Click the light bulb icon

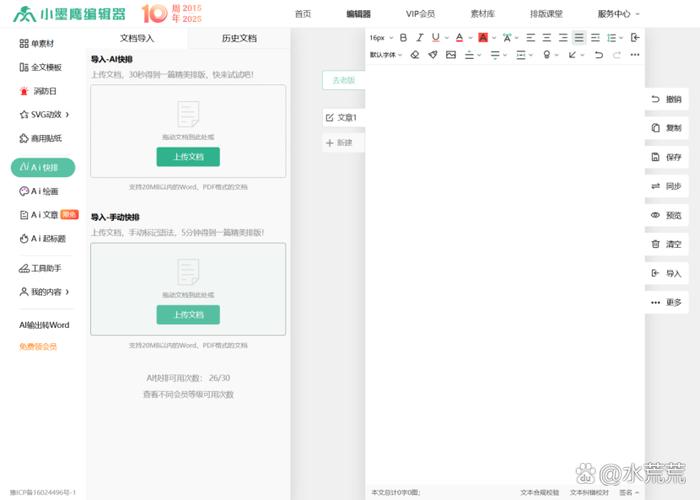coord(546,54)
